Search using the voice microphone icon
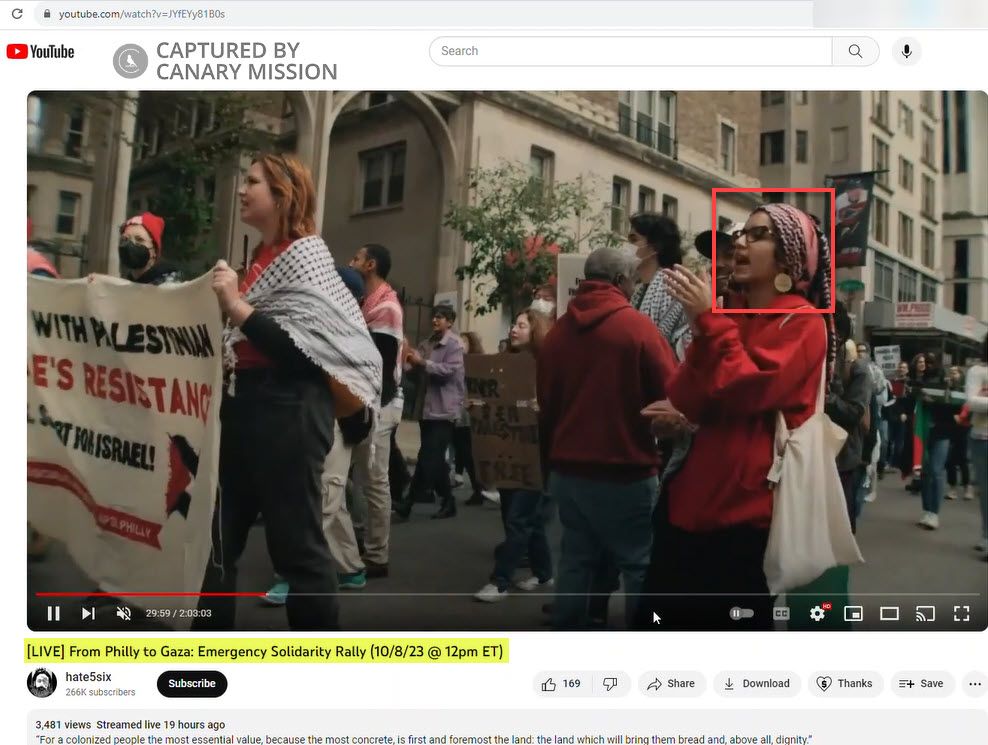 (x=906, y=51)
